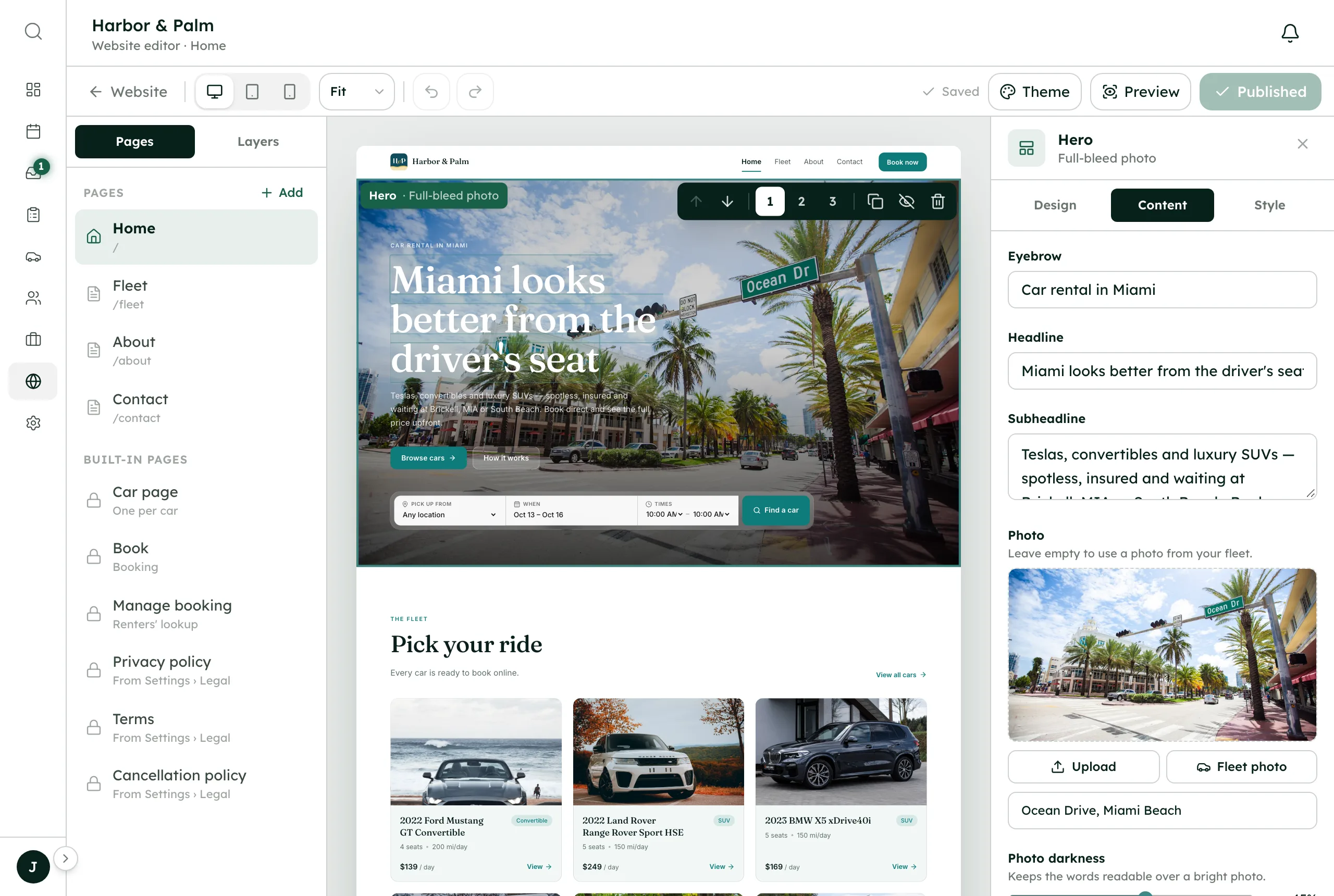Click Upload photo button
The height and width of the screenshot is (896, 1334).
pos(1083,766)
